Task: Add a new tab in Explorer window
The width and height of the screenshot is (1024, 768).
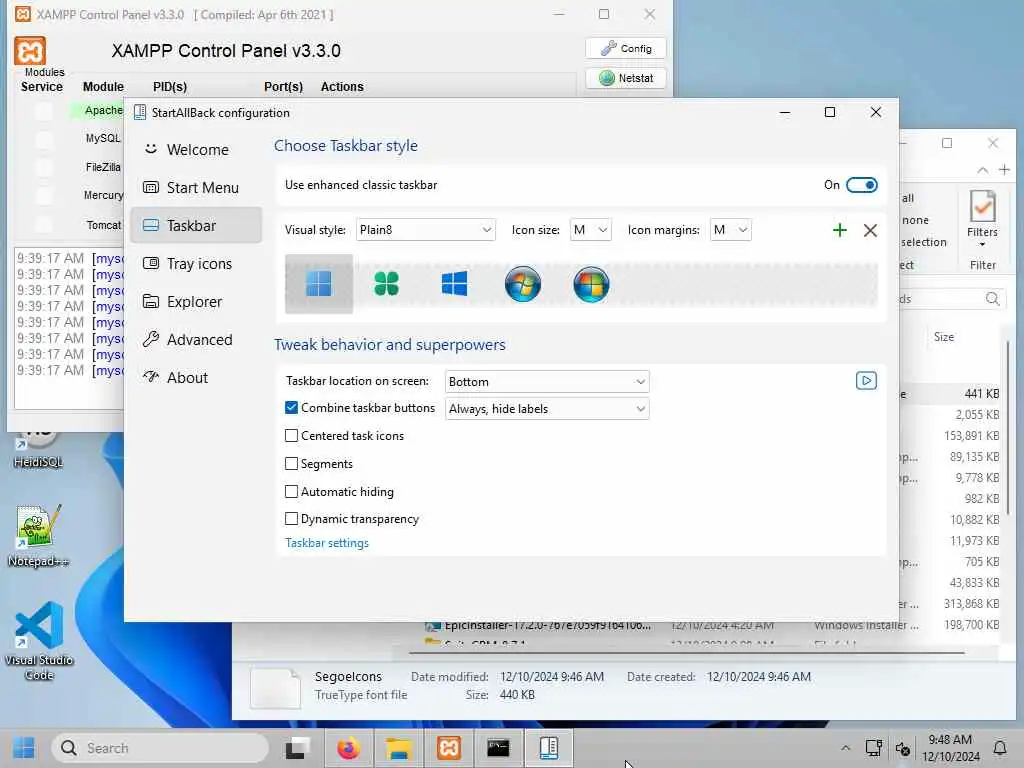Action: (1004, 170)
